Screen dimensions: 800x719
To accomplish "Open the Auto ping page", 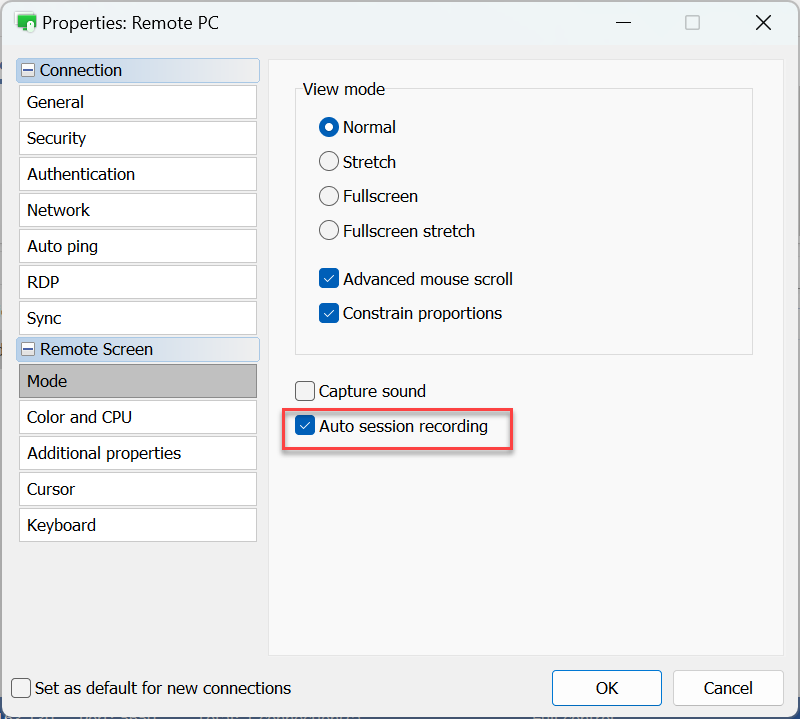I will coord(137,246).
